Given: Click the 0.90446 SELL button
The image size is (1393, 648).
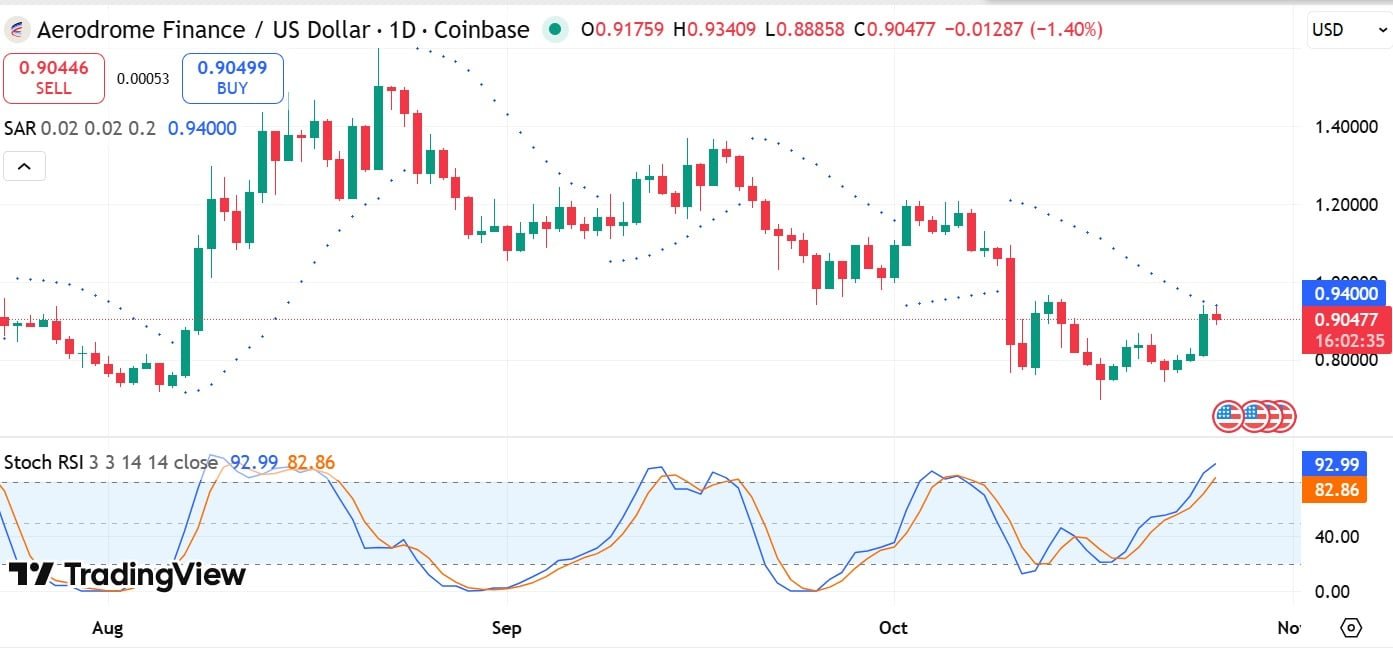Looking at the screenshot, I should (x=54, y=78).
